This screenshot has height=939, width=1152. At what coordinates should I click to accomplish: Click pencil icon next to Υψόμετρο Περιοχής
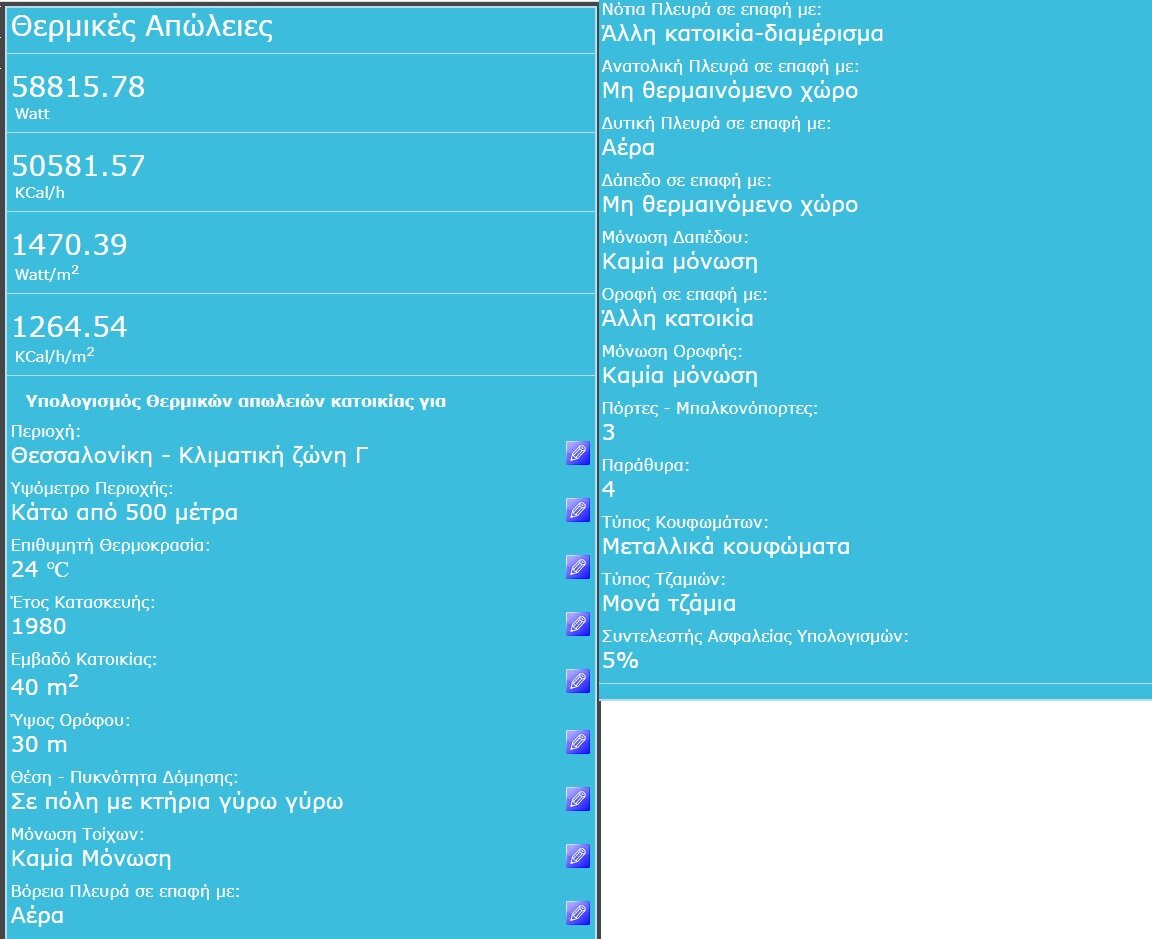point(577,509)
